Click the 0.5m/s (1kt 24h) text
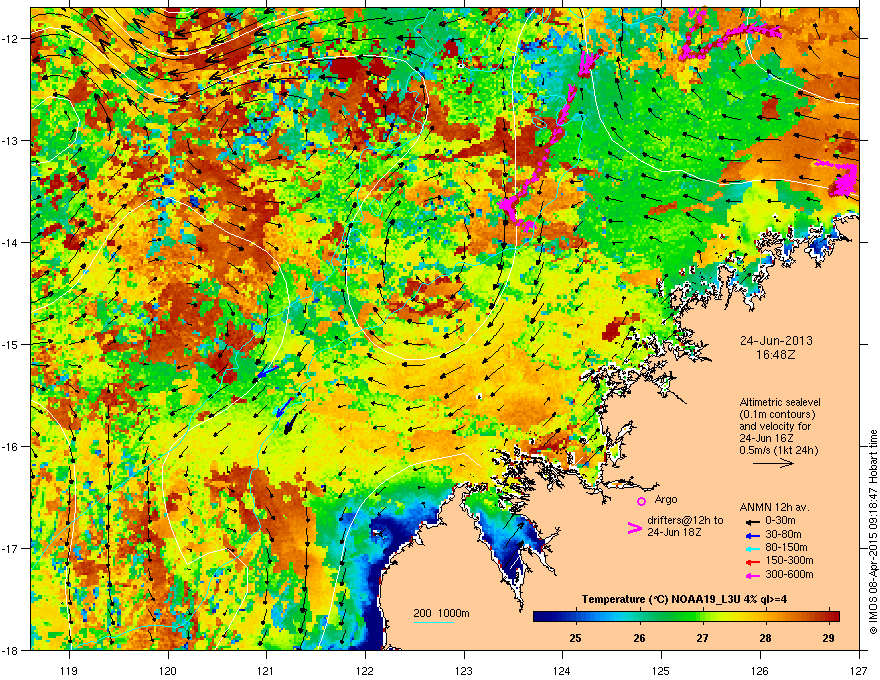Image resolution: width=880 pixels, height=680 pixels. (778, 450)
